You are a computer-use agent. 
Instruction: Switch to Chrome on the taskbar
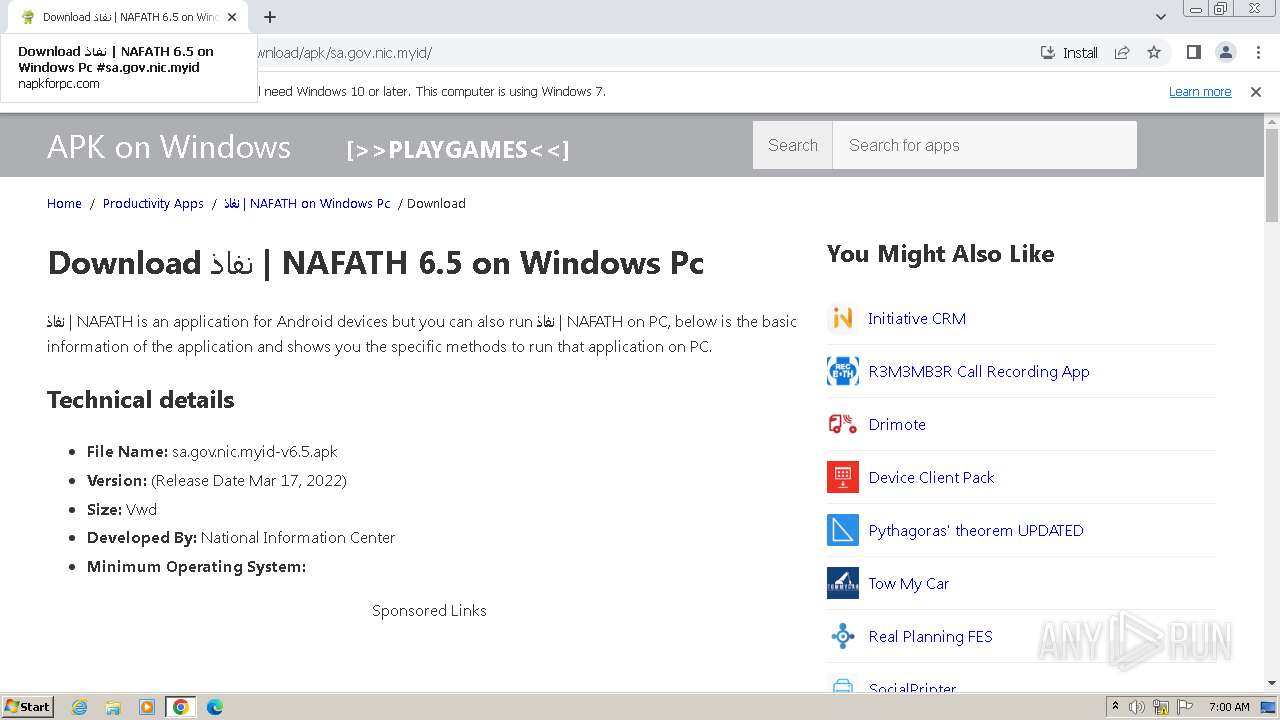[x=181, y=707]
